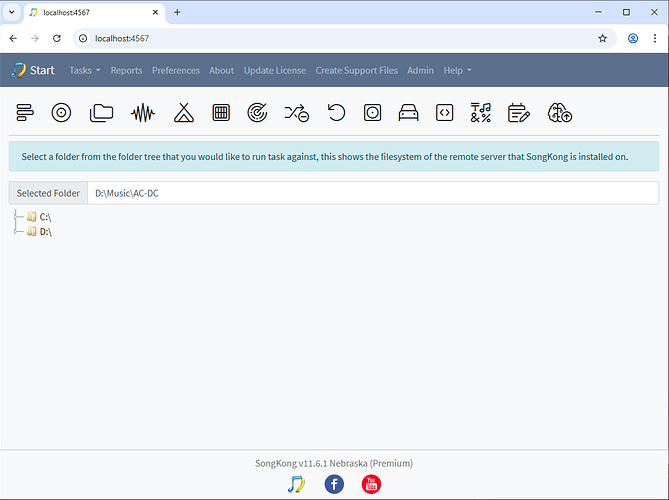Open the Reports menu item
The image size is (669, 500).
126,70
